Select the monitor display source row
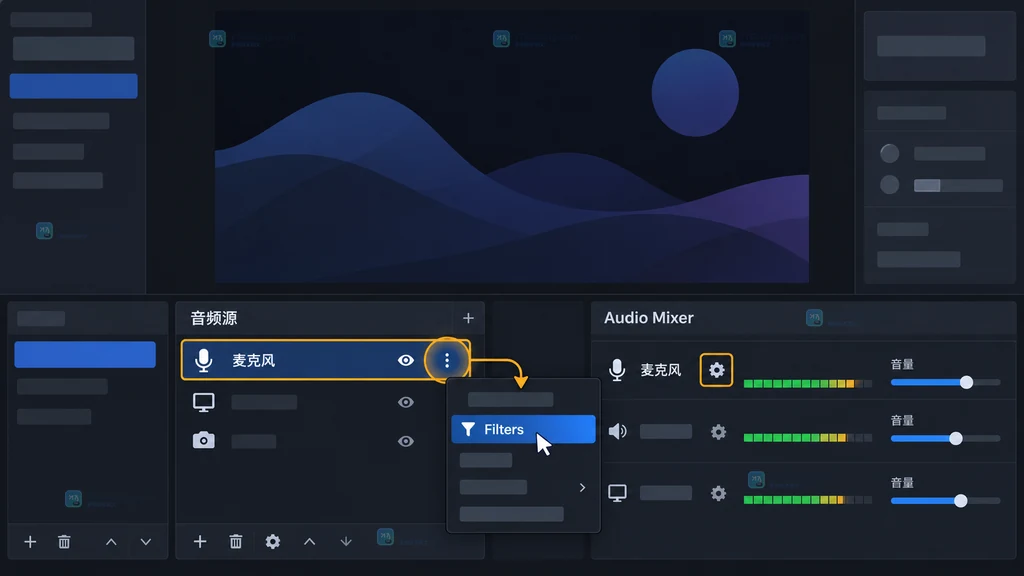 [325, 402]
